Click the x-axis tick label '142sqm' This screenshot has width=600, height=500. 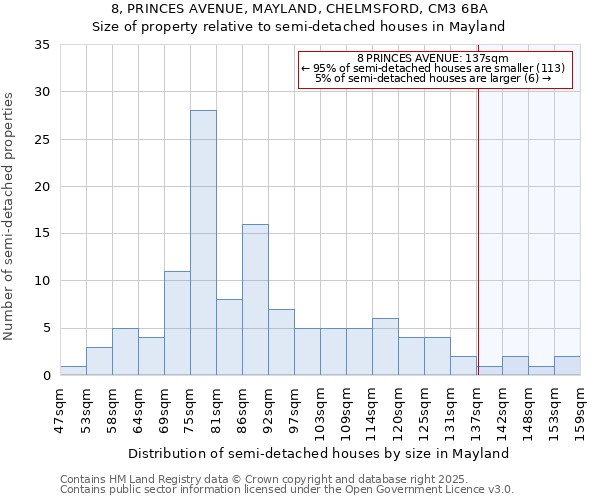pos(502,415)
